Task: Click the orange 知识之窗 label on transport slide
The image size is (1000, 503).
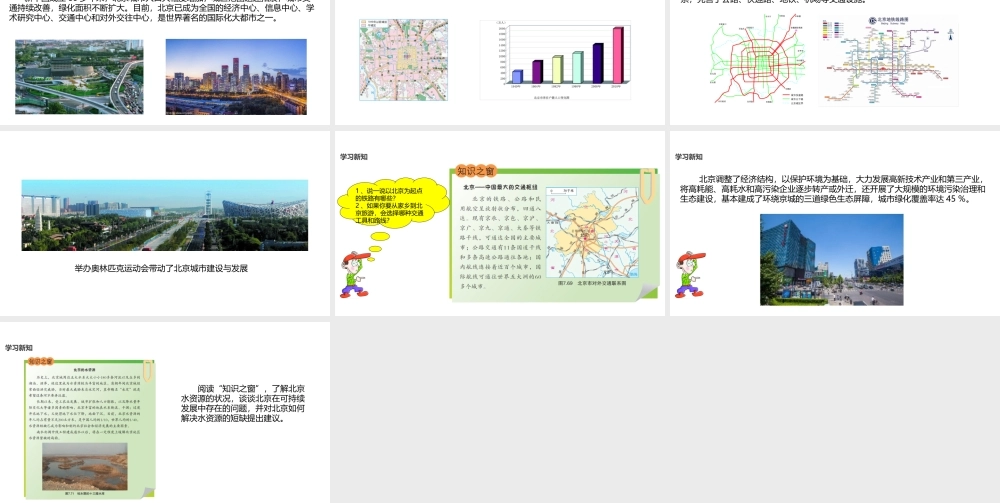Action: click(x=476, y=171)
